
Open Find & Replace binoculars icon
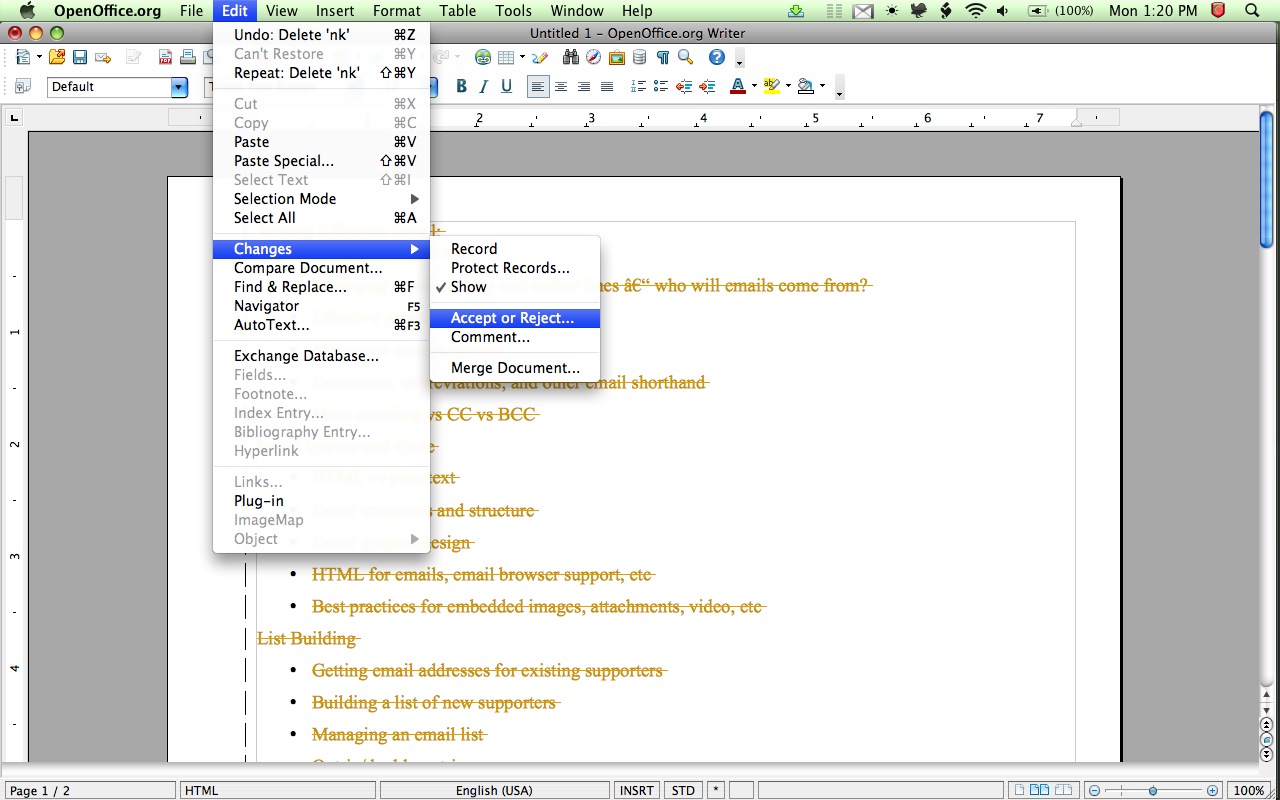(x=572, y=57)
